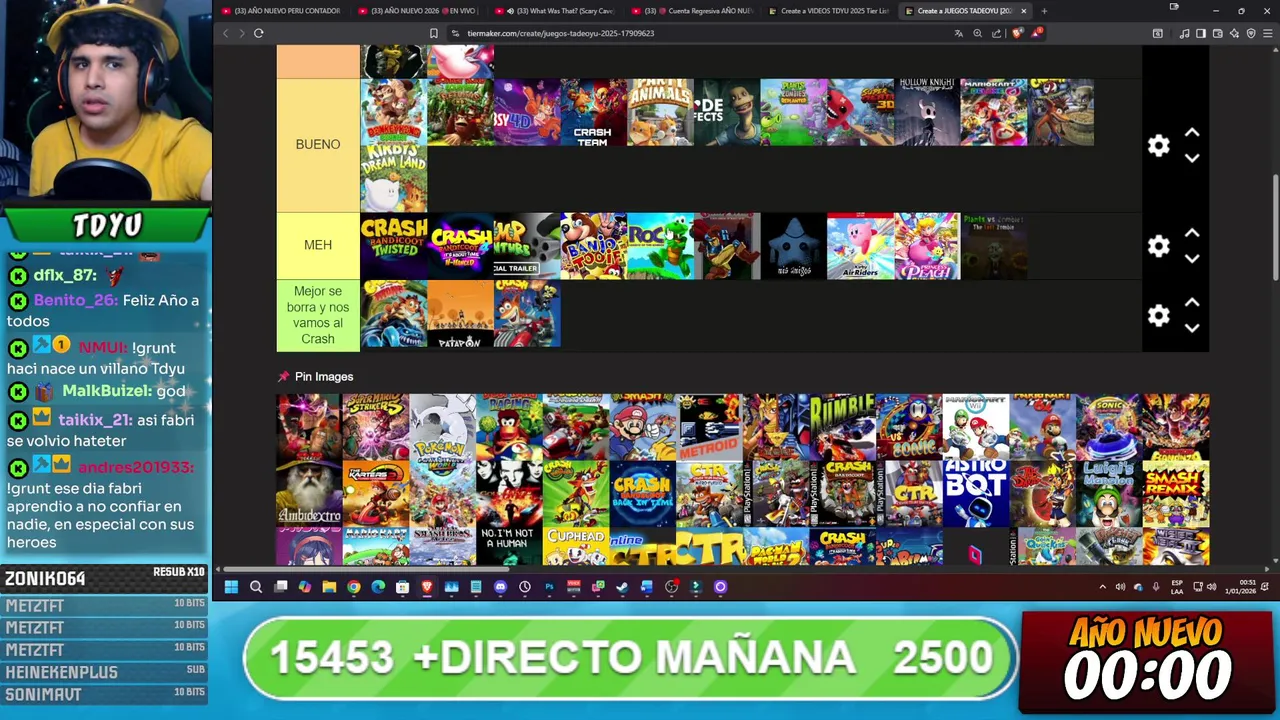1280x720 pixels.
Task: Open settings gear for the BUENO tier
Action: 1158,145
